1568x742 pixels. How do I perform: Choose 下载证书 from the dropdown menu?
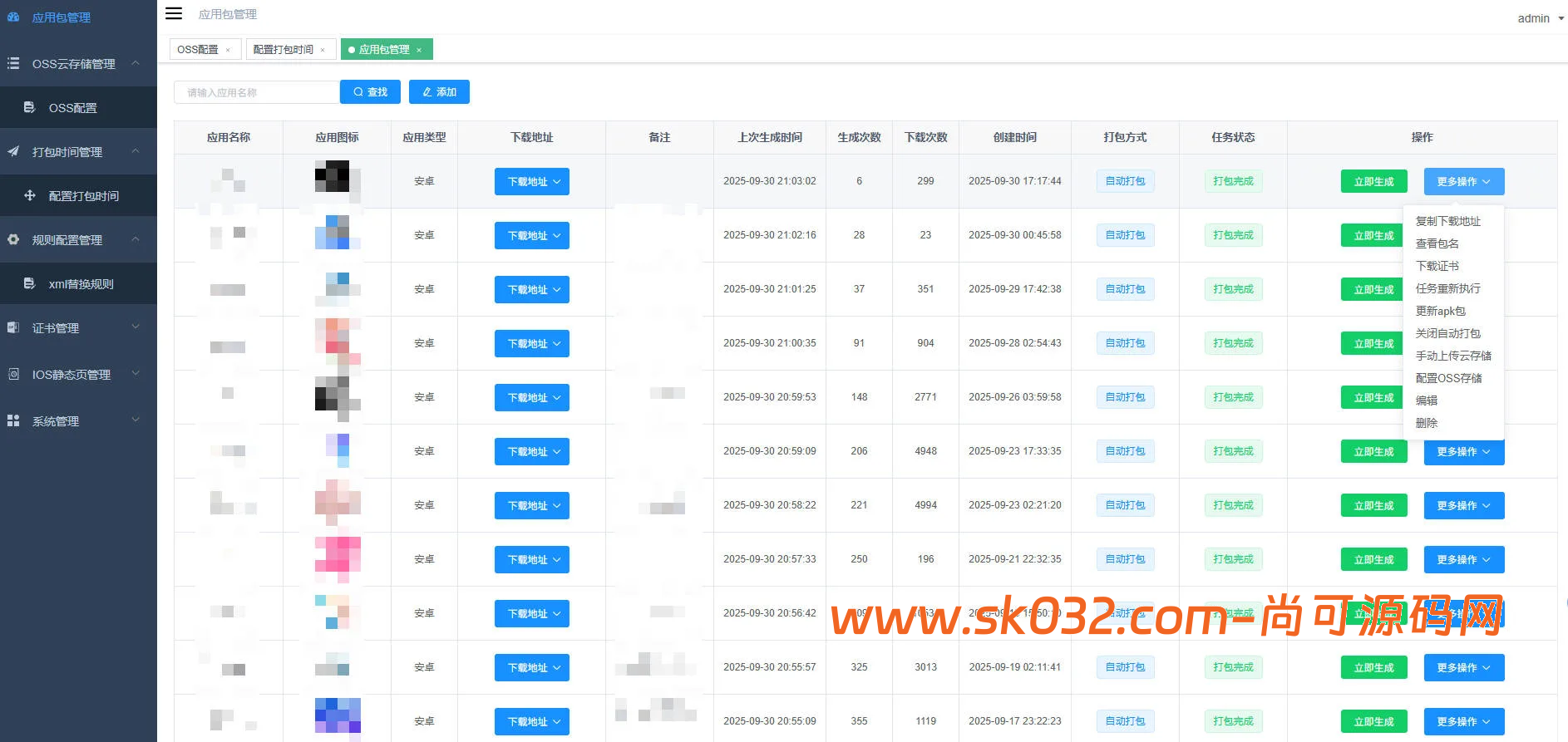tap(1437, 266)
